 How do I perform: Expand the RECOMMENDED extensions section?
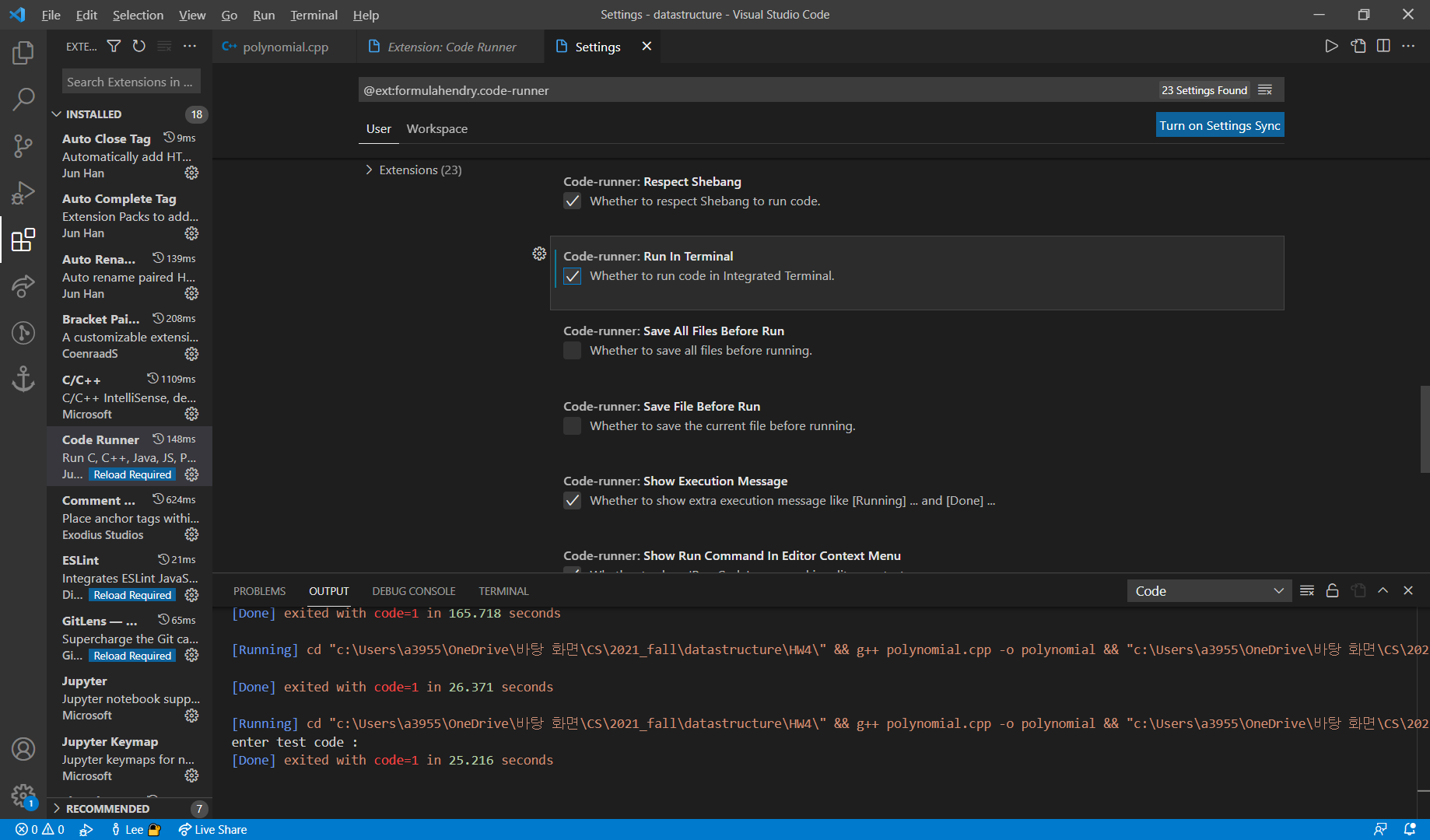tap(129, 809)
